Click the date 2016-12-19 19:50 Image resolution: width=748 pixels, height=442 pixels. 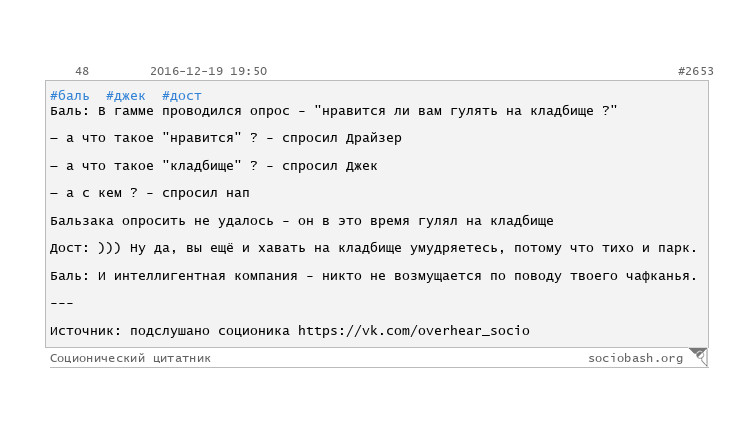(208, 72)
